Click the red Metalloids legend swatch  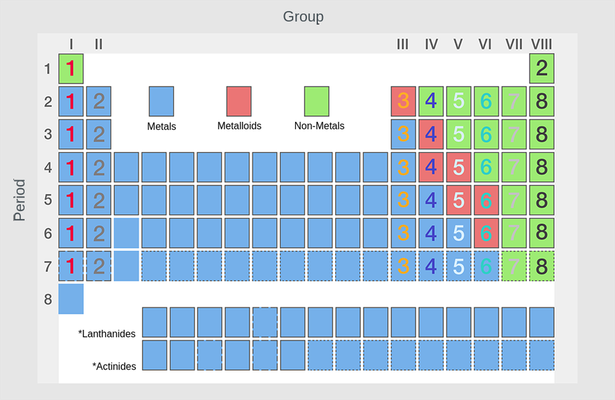238,102
